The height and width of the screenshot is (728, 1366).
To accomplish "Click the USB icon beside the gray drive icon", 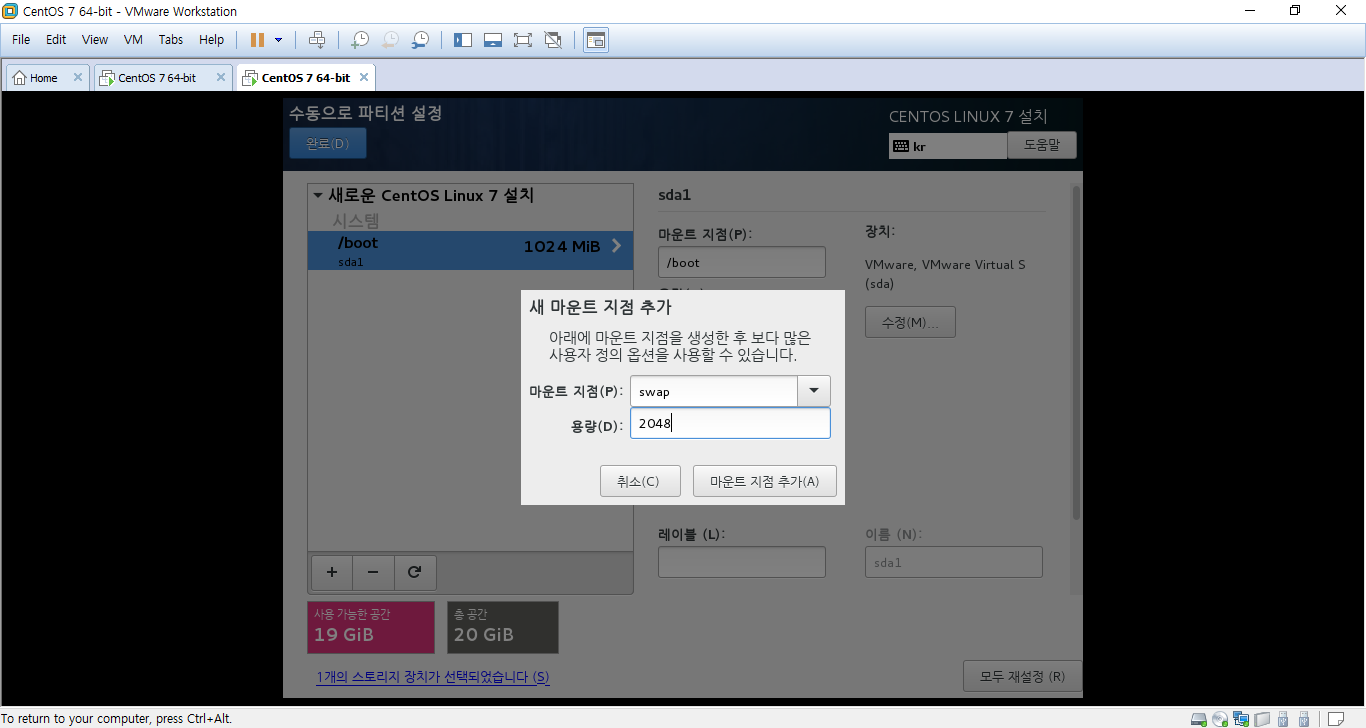I will click(x=1283, y=719).
